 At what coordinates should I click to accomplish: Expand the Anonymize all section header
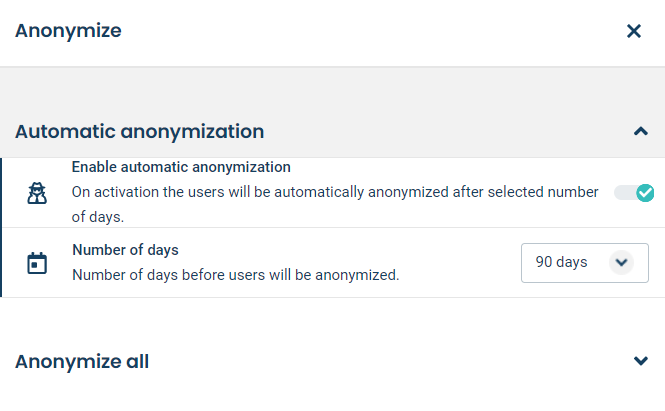tap(332, 361)
